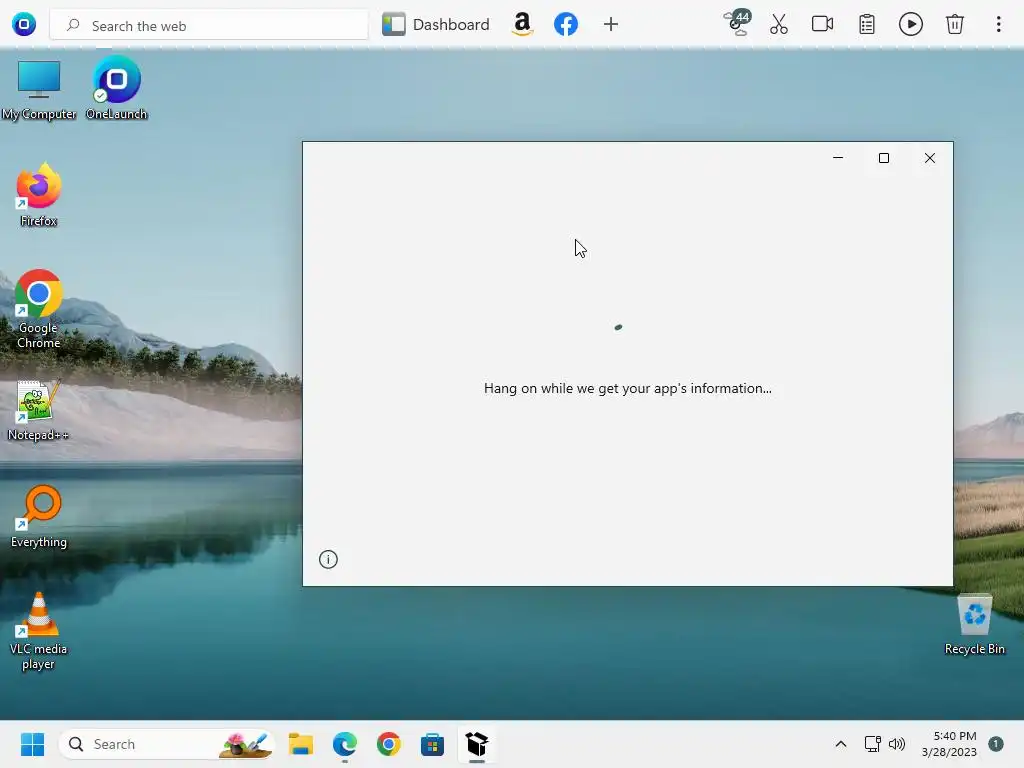The height and width of the screenshot is (768, 1024).
Task: Click the play media icon in OneLaunch bar
Action: [x=910, y=25]
